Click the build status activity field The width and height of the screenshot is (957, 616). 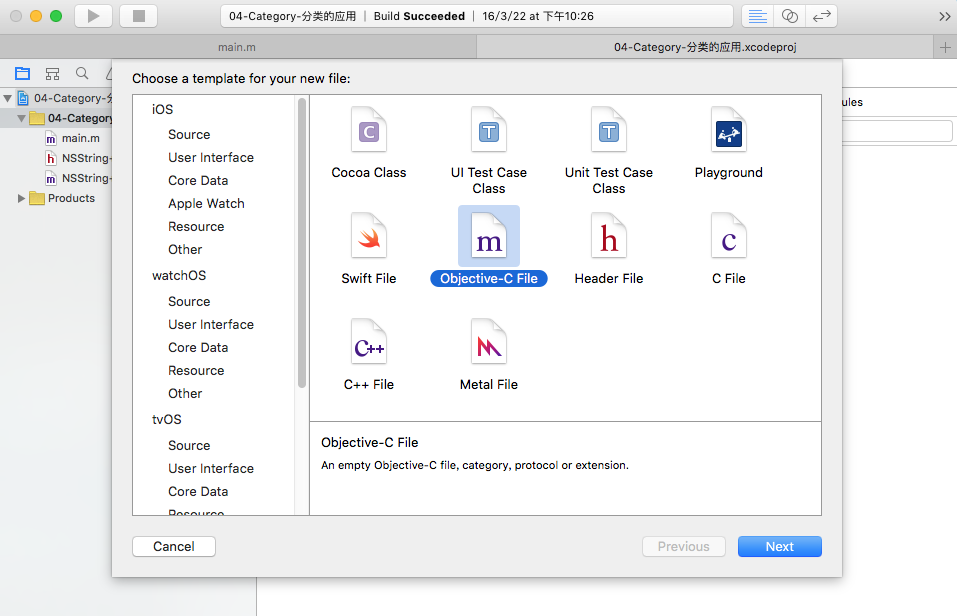coord(477,16)
